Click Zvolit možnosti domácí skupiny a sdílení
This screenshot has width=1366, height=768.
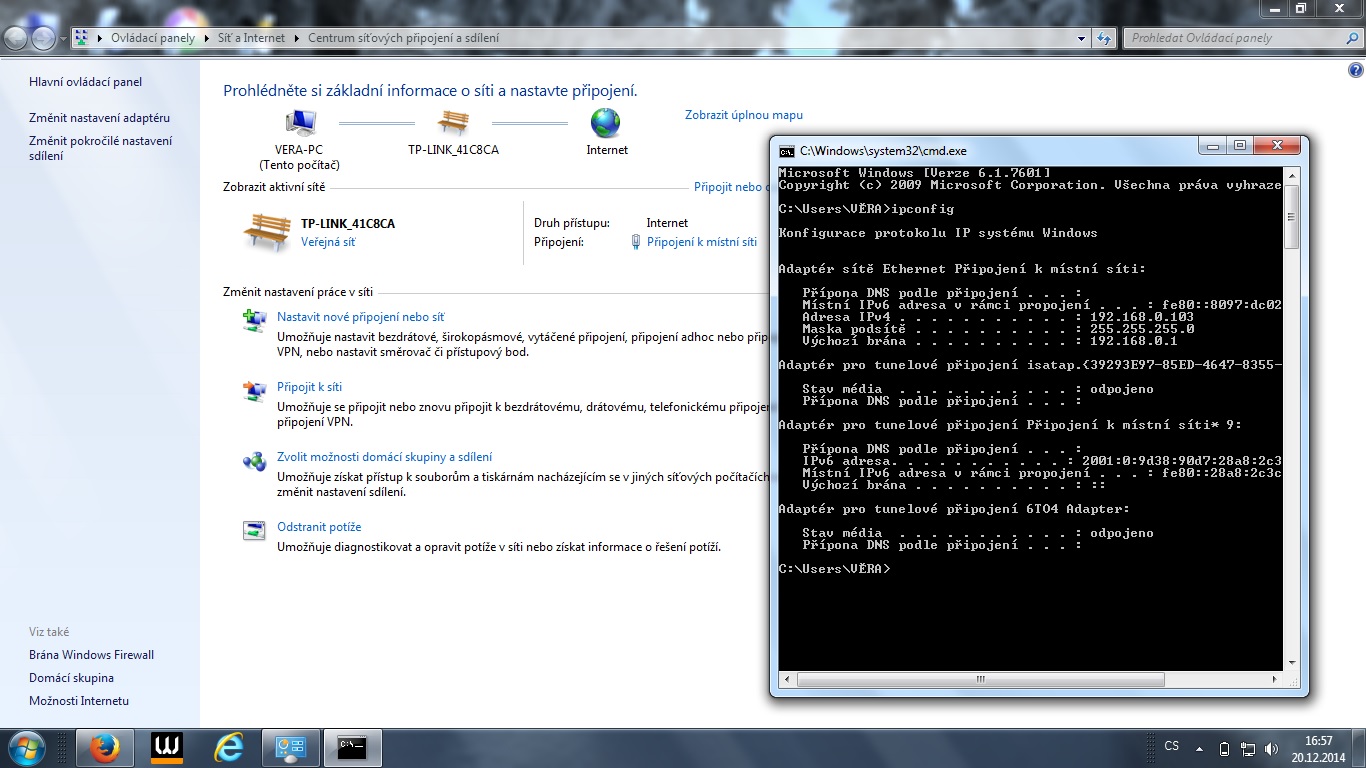point(385,457)
